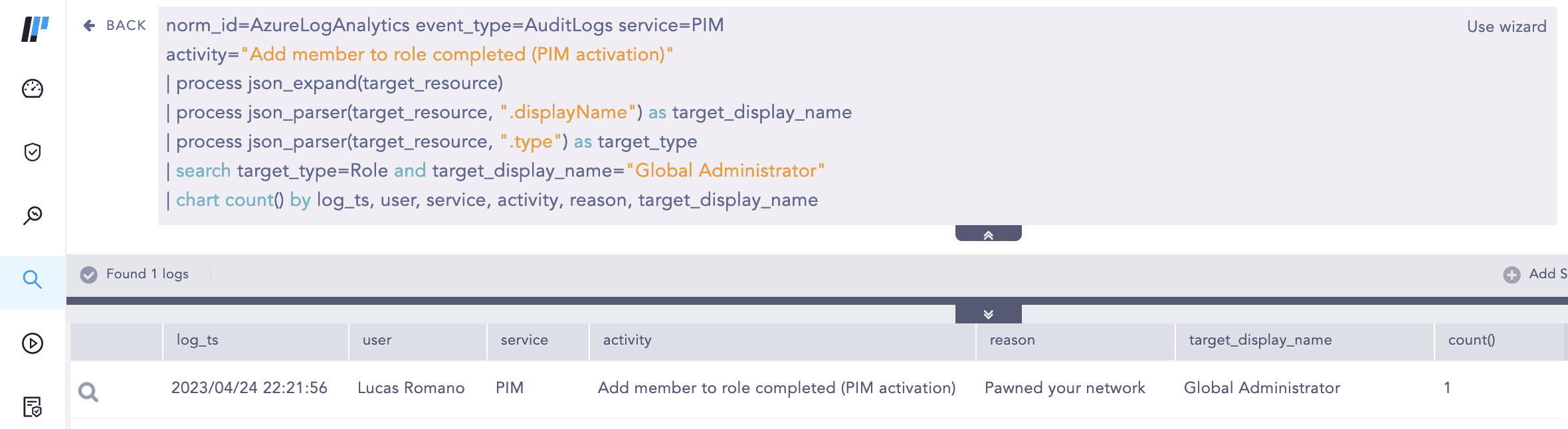Expand results panel with down chevrons
The height and width of the screenshot is (429, 1568).
[x=988, y=314]
